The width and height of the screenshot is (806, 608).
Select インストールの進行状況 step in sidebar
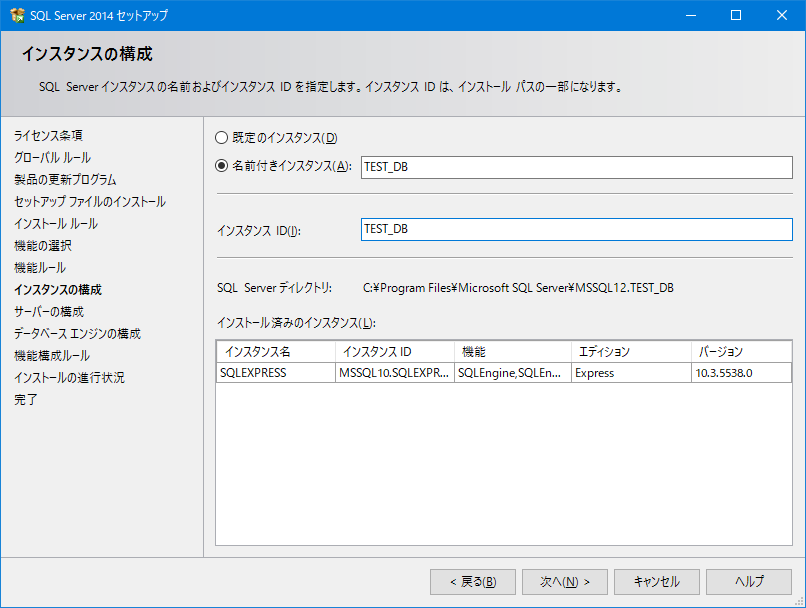tap(69, 378)
